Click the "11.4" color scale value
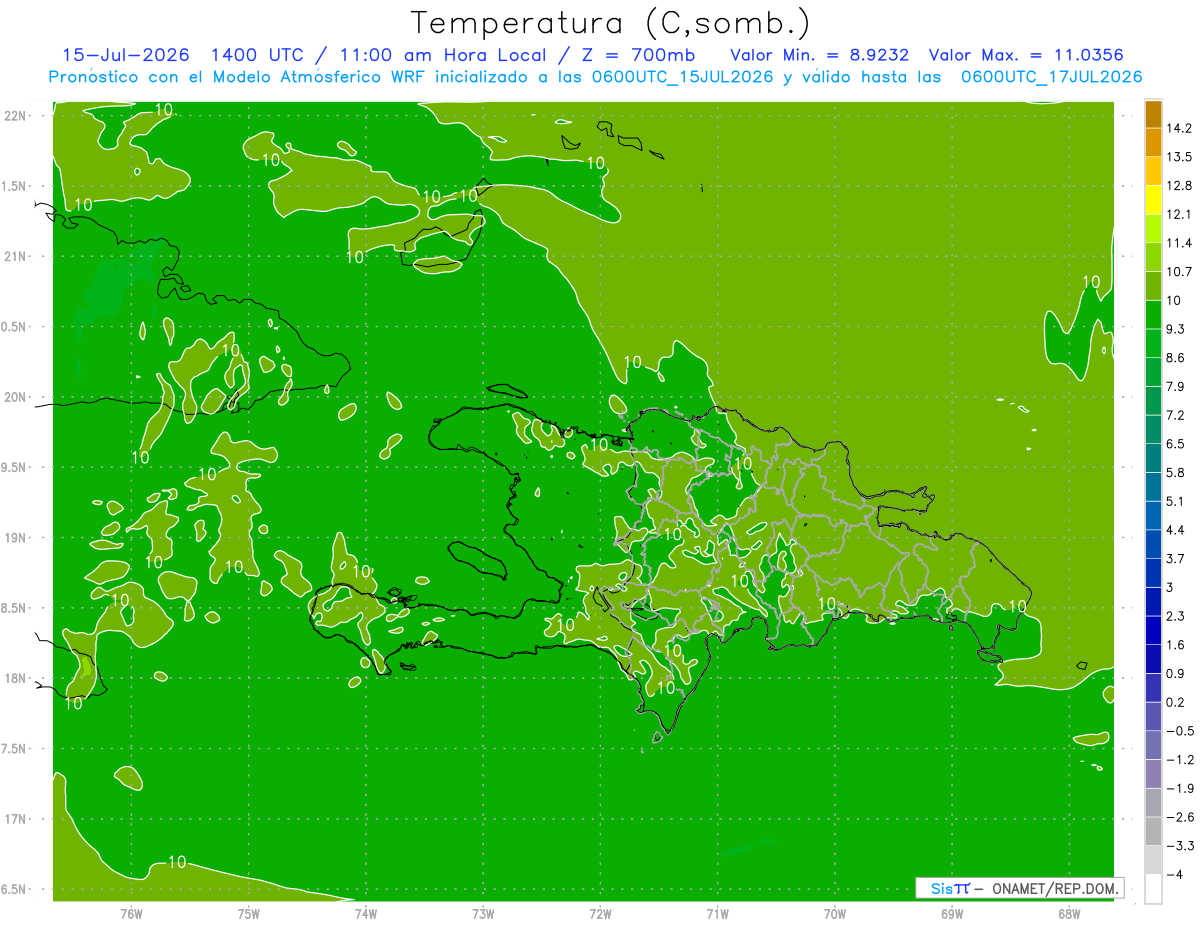This screenshot has height=927, width=1200. pos(1179,243)
